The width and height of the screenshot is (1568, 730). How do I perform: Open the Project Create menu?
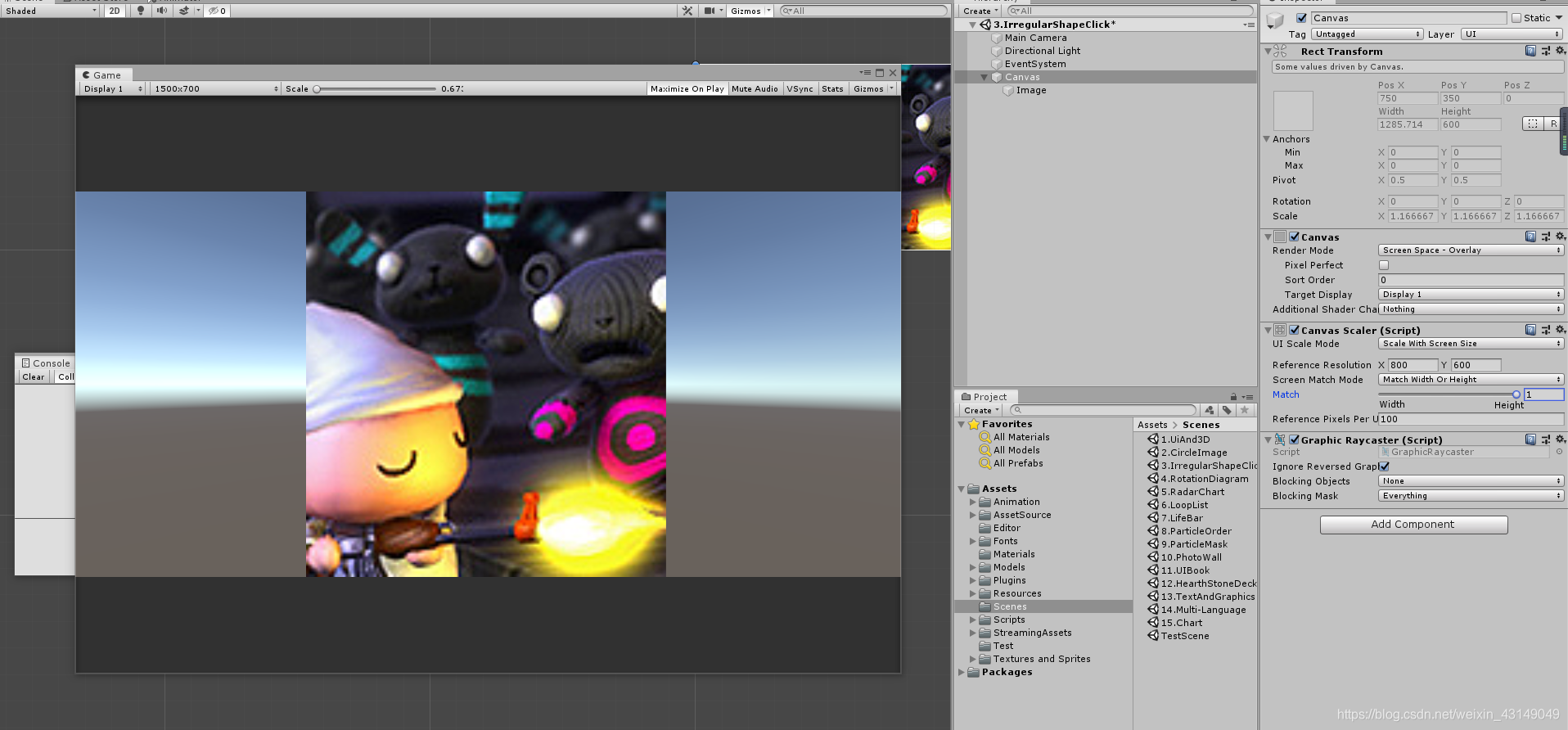(980, 411)
